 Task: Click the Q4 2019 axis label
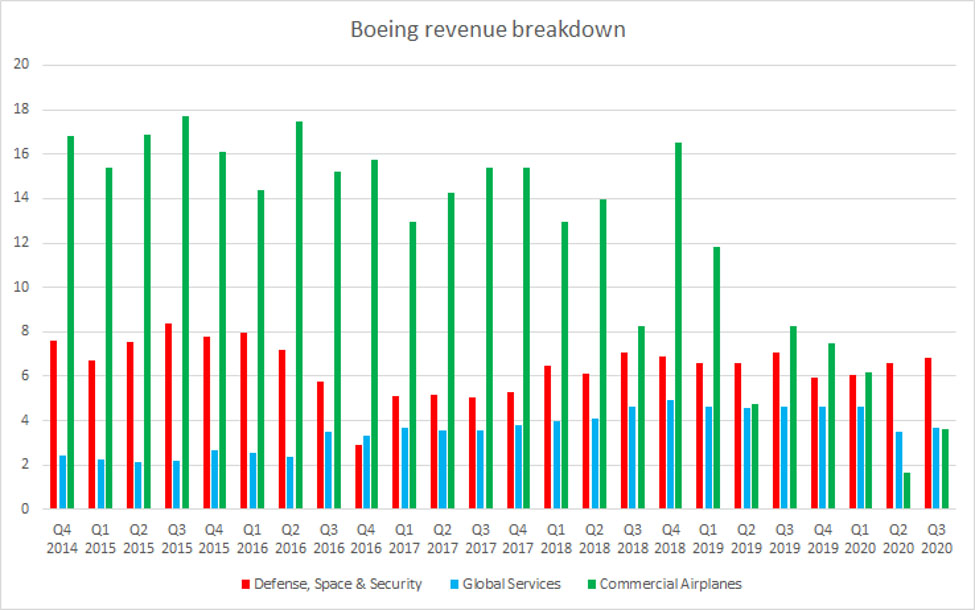[x=823, y=539]
